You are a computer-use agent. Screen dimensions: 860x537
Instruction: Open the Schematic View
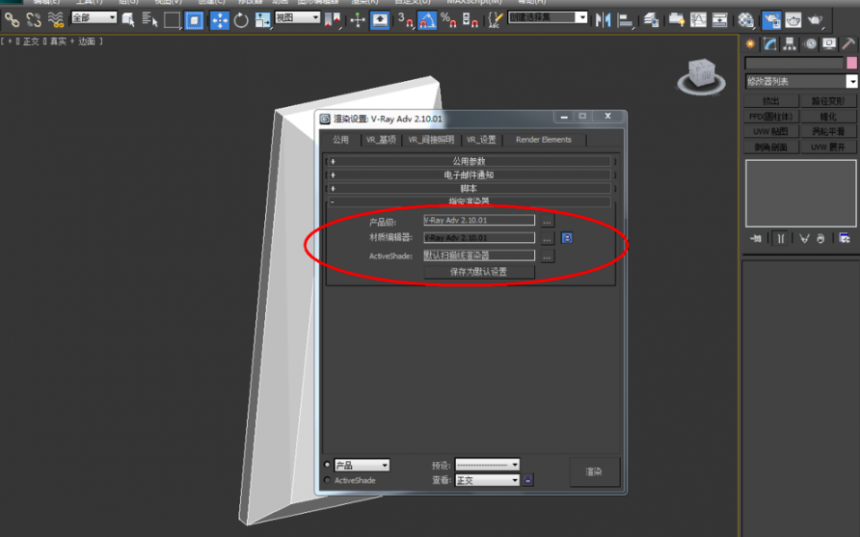pyautogui.click(x=720, y=21)
